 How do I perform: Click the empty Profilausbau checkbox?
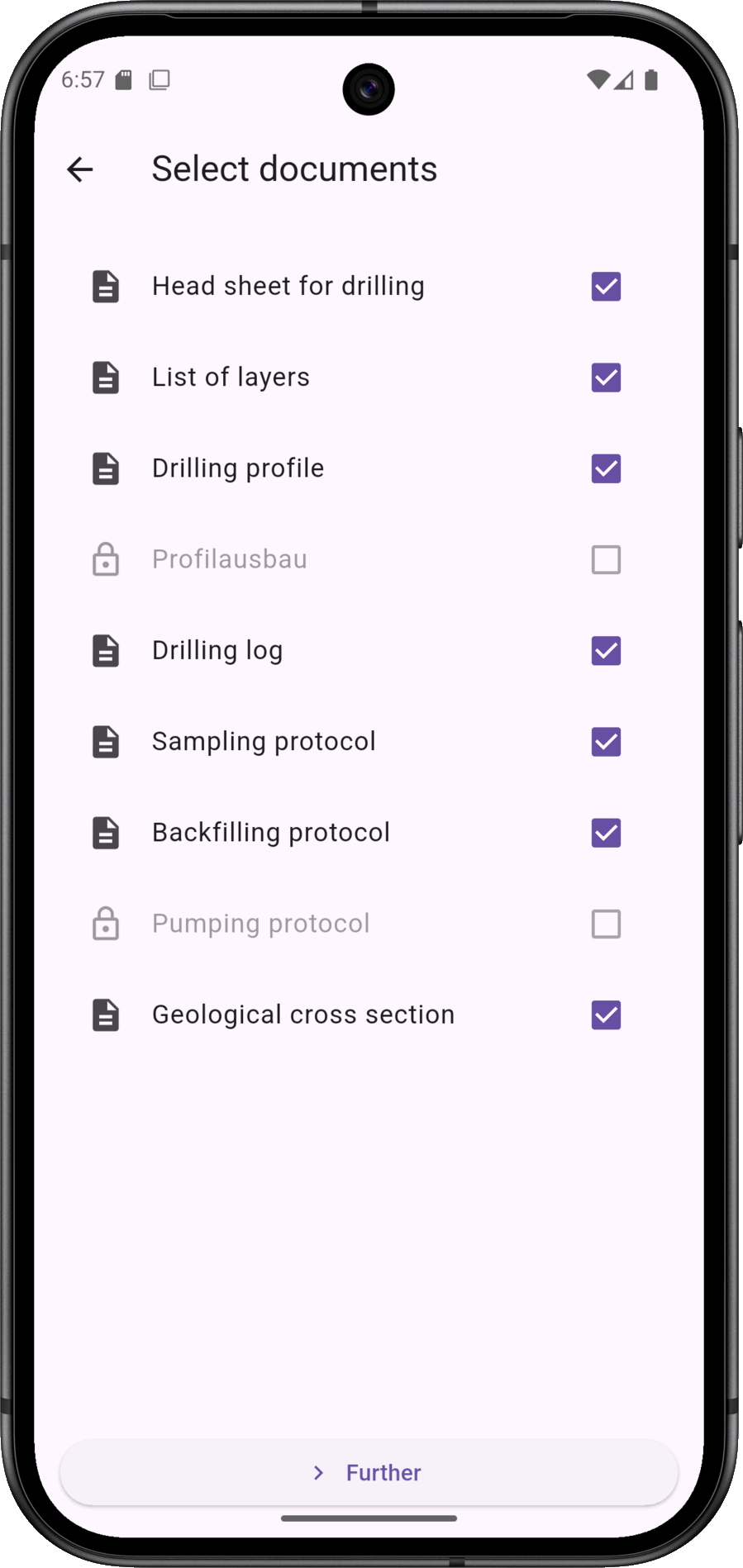coord(606,559)
